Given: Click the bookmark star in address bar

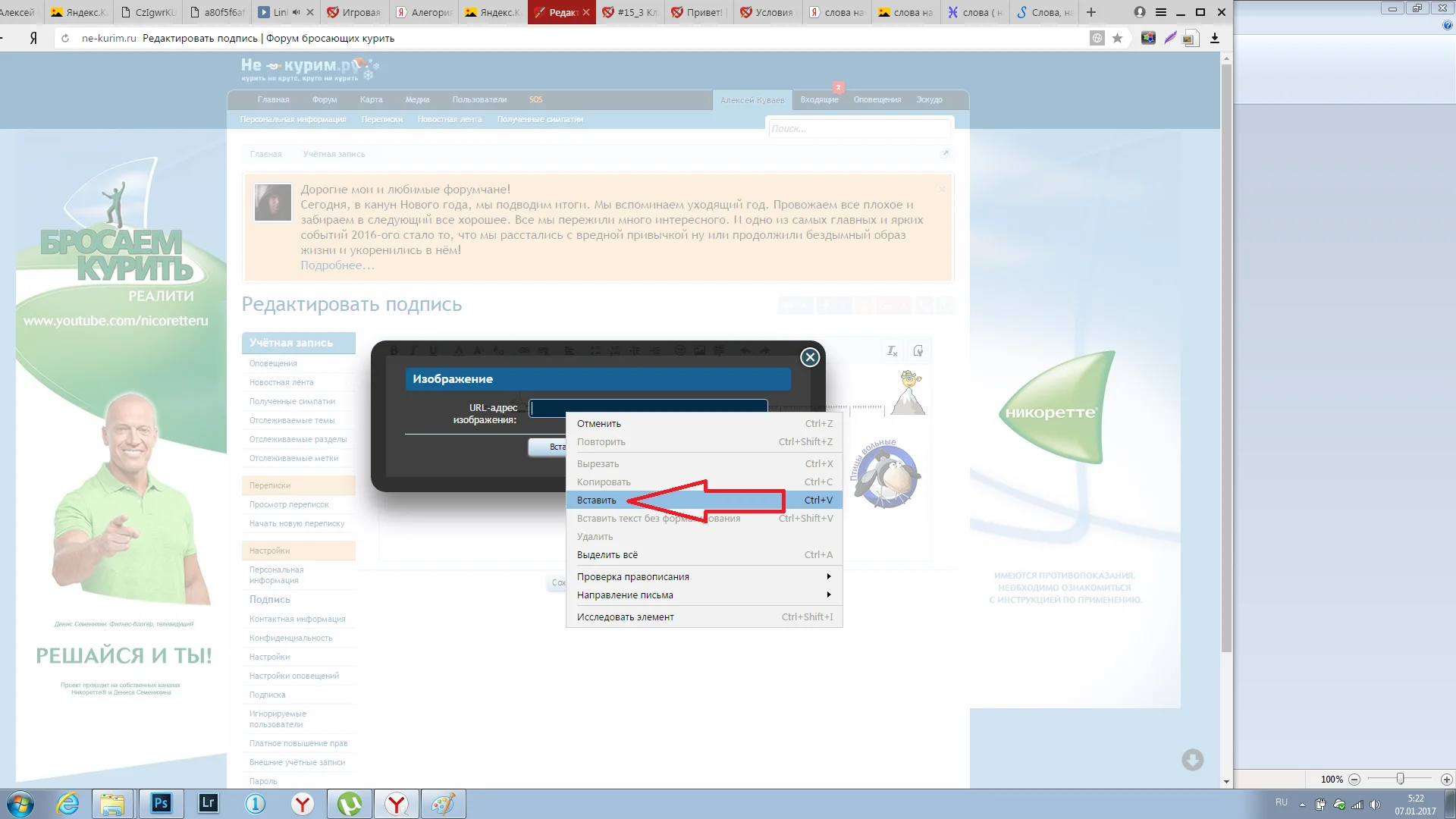Looking at the screenshot, I should (x=1117, y=38).
